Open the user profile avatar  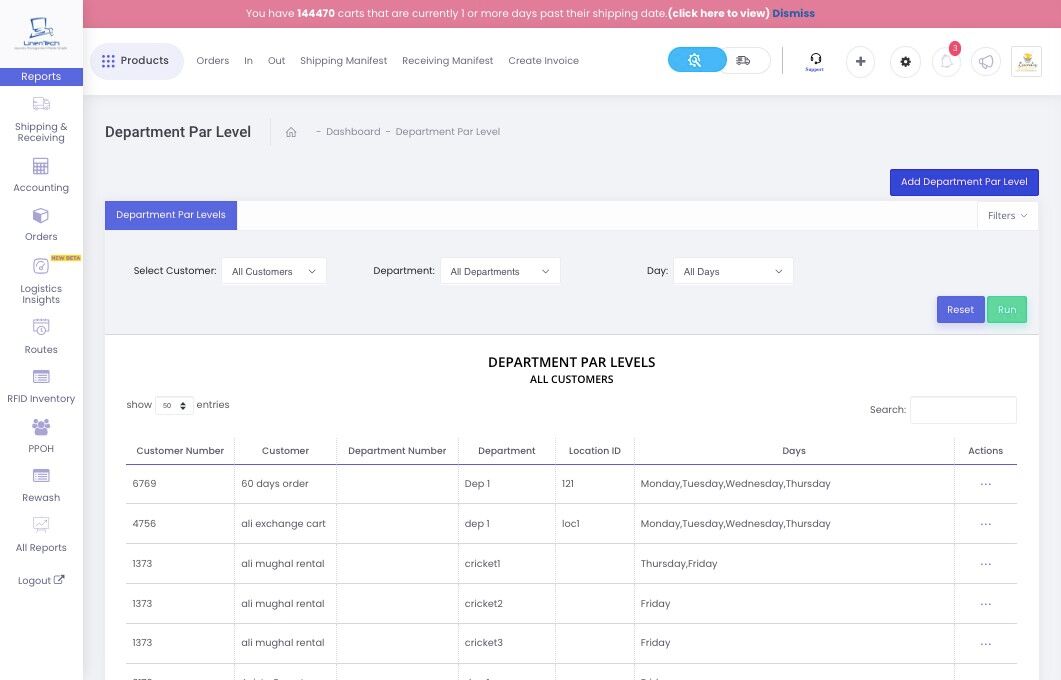[x=1026, y=62]
